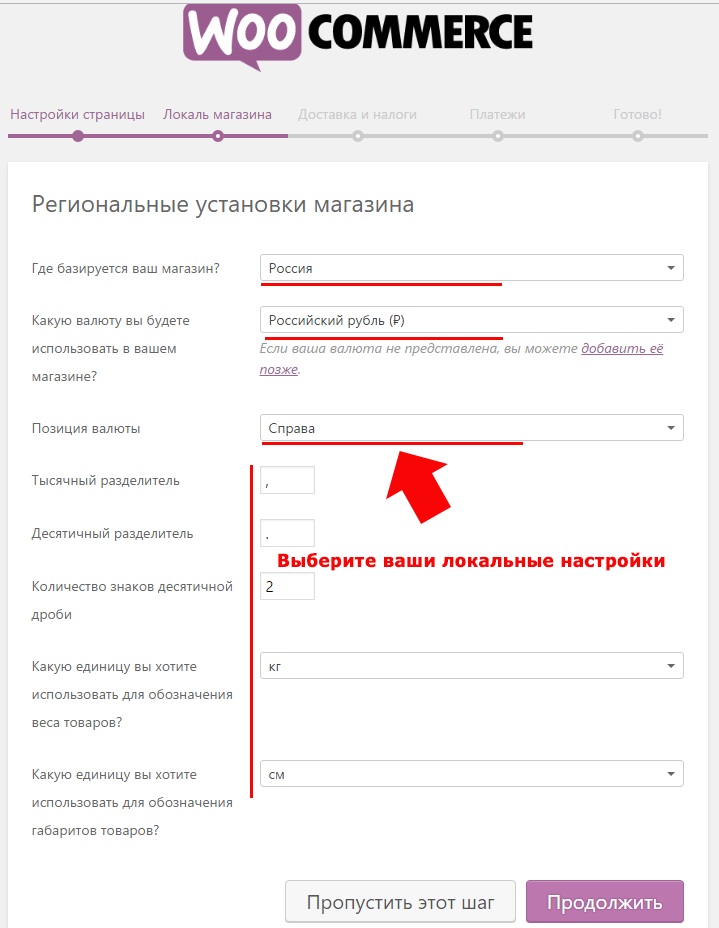Click the Десятичный разделитель label
The width and height of the screenshot is (719, 928).
coord(112,534)
